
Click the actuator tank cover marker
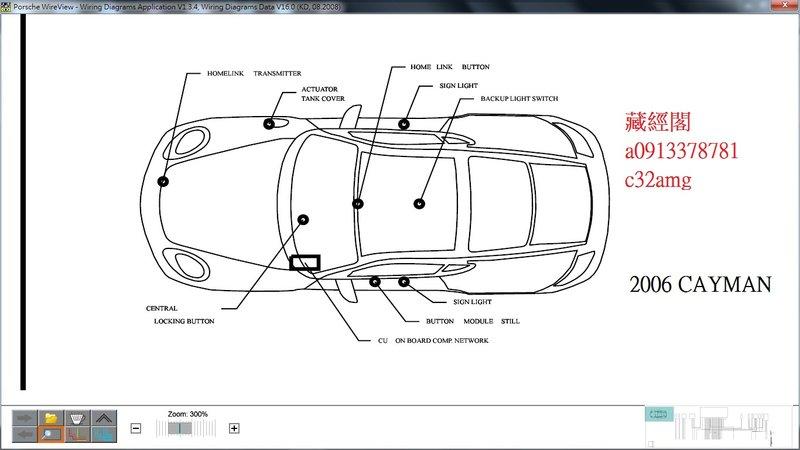click(269, 123)
